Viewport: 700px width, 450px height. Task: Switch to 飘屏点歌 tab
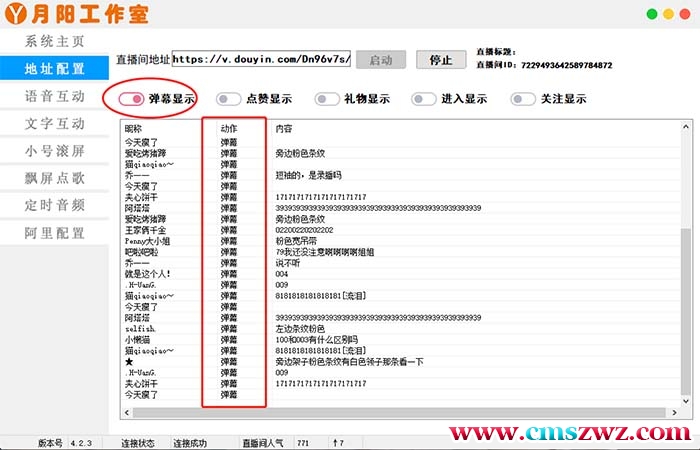55,179
